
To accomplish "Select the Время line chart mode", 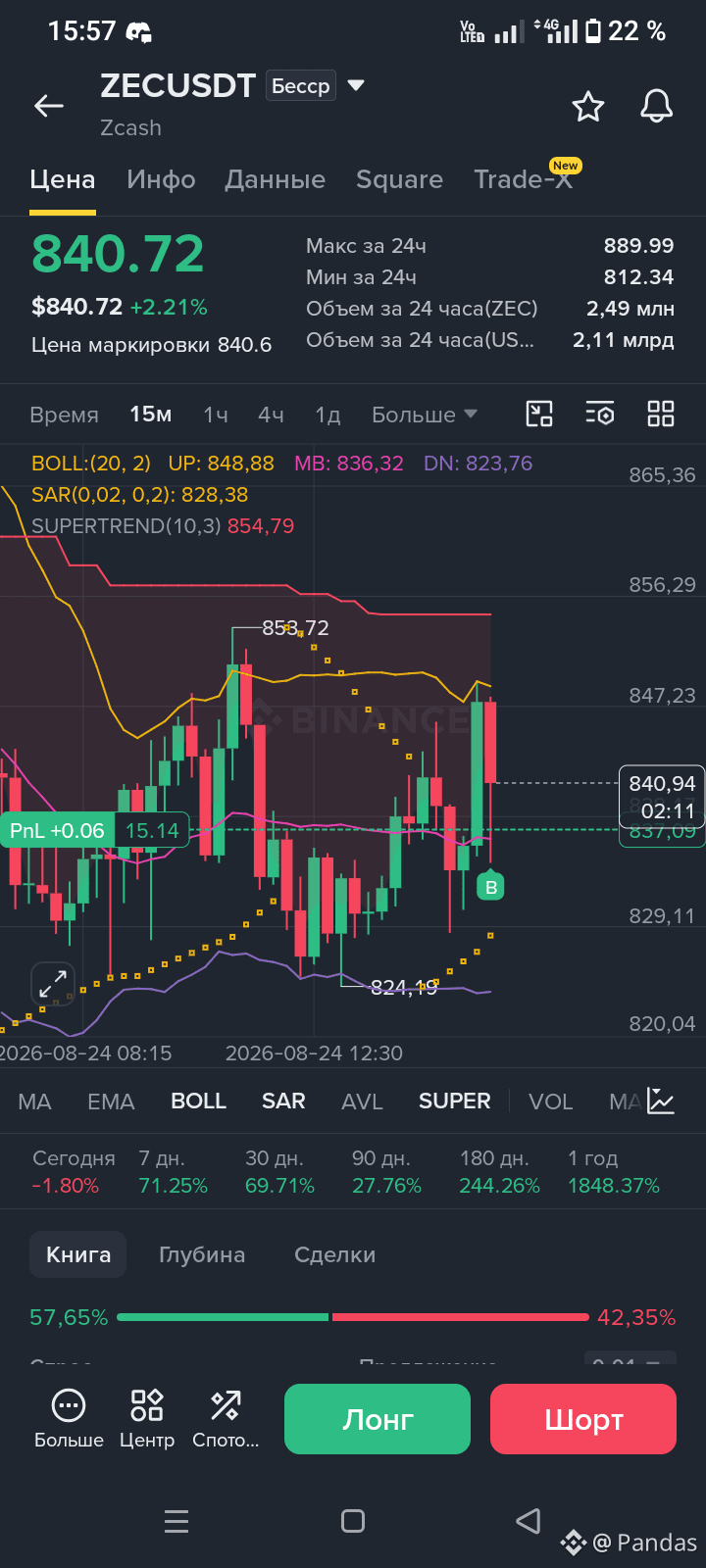I will coord(64,415).
